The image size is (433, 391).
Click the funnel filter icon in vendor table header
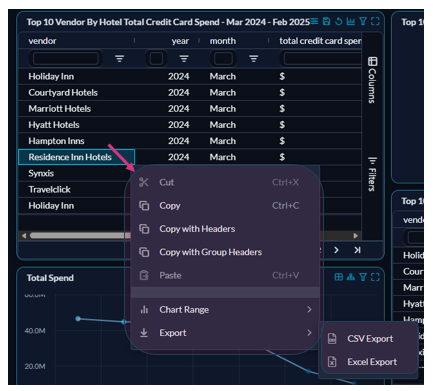point(363,22)
